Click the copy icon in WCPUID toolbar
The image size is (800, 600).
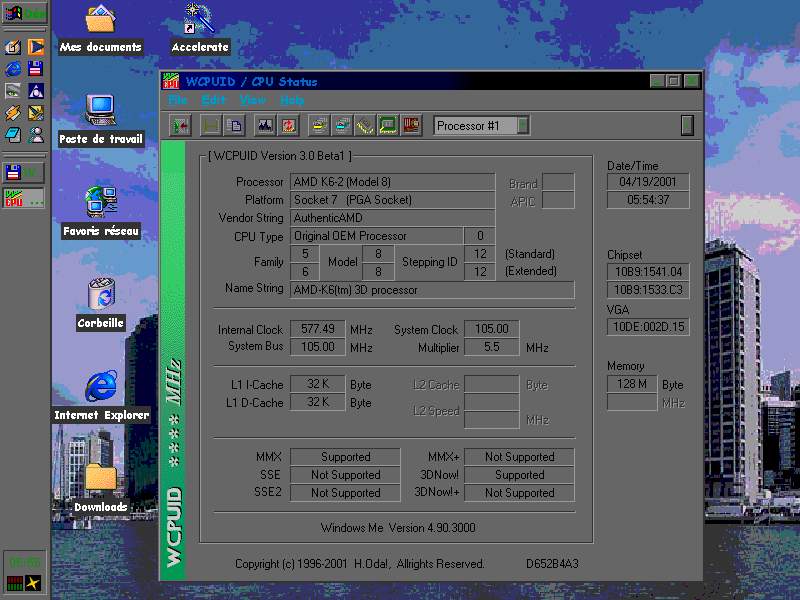[x=235, y=126]
